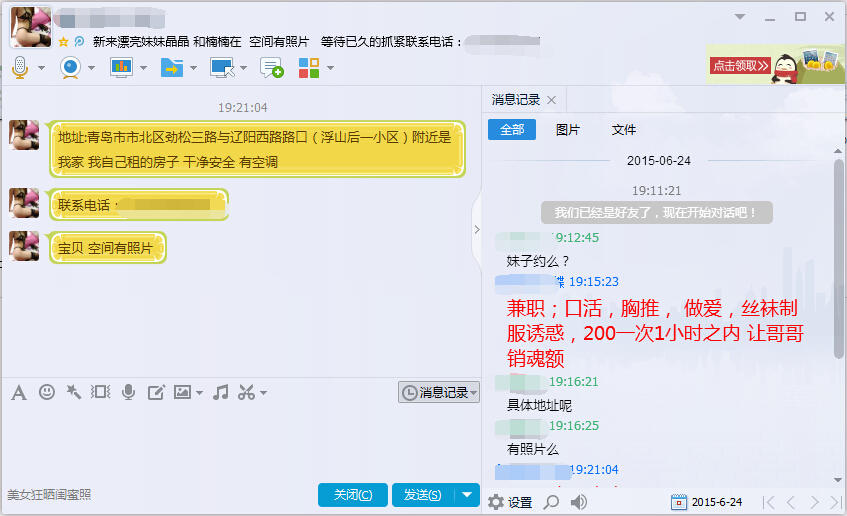Open the apps grid icon

click(x=309, y=68)
